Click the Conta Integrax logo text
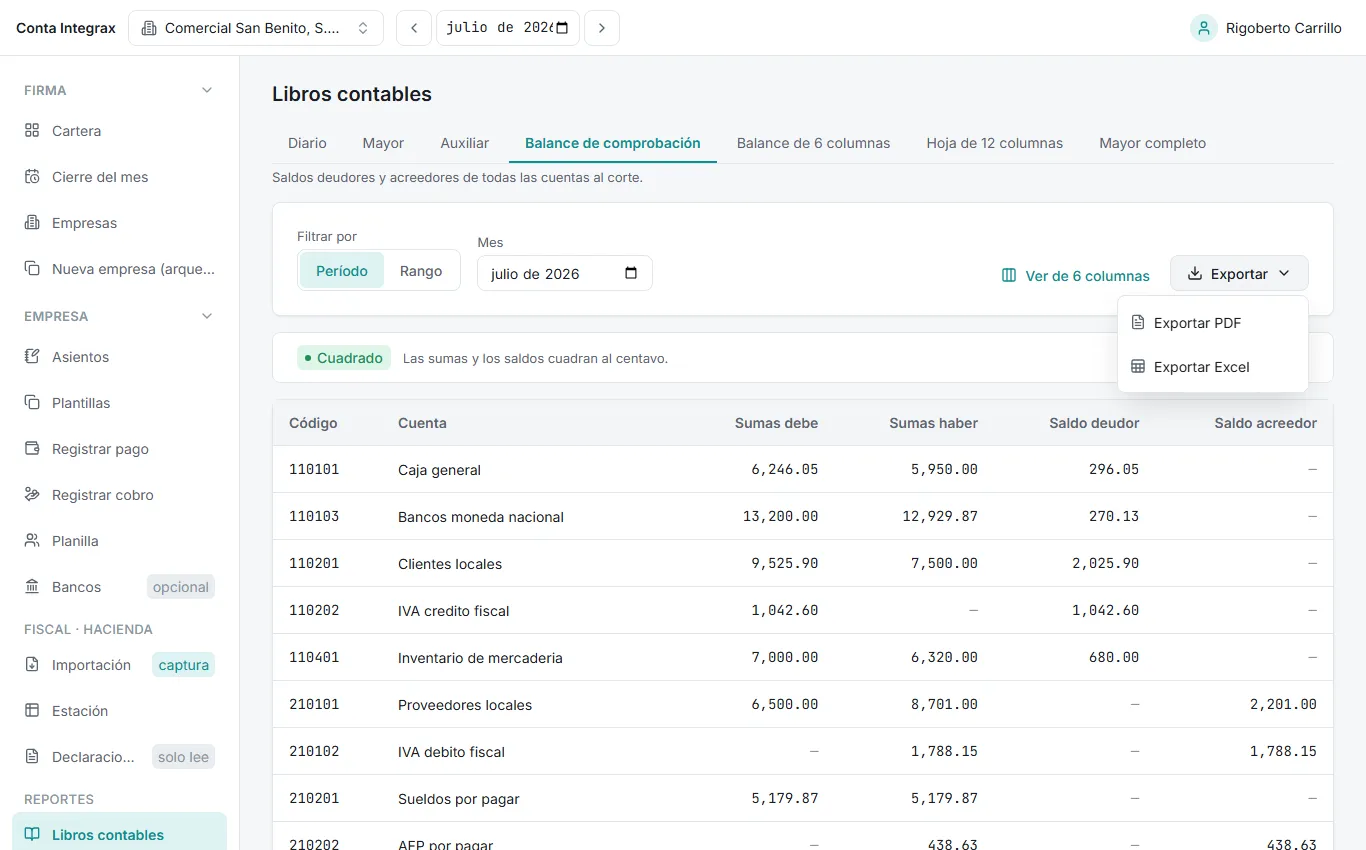Screen dimensions: 1366x850 coord(66,28)
